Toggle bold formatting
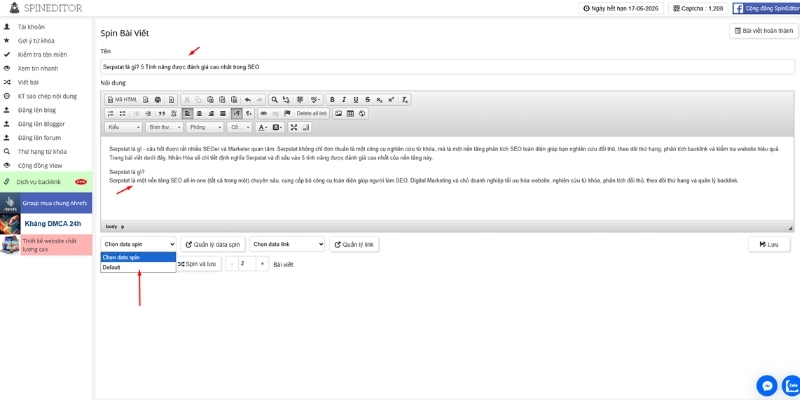The width and height of the screenshot is (800, 400). [x=332, y=99]
